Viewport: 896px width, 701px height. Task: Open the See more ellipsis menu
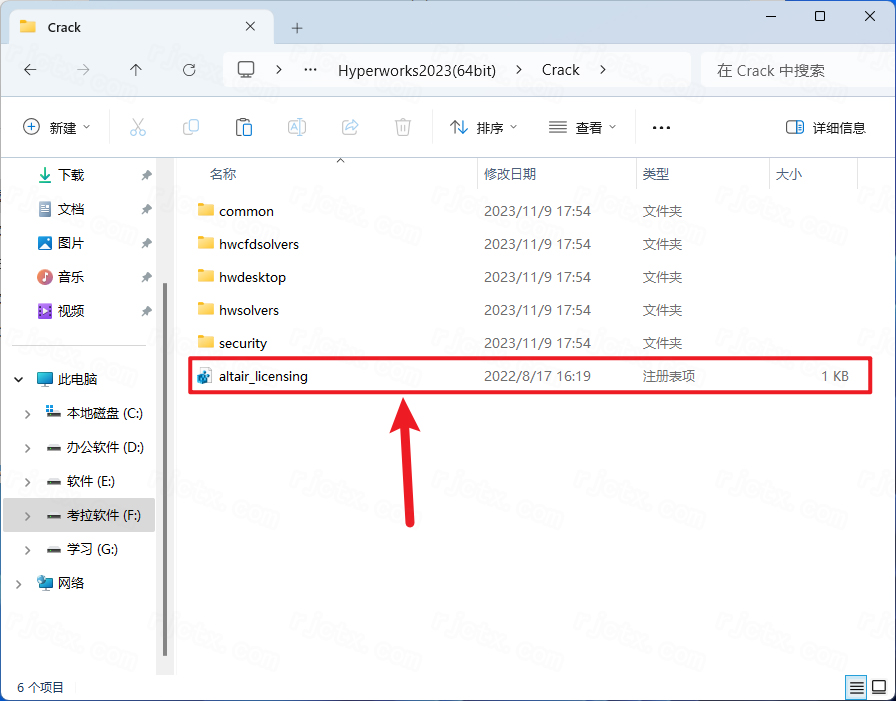pos(661,127)
